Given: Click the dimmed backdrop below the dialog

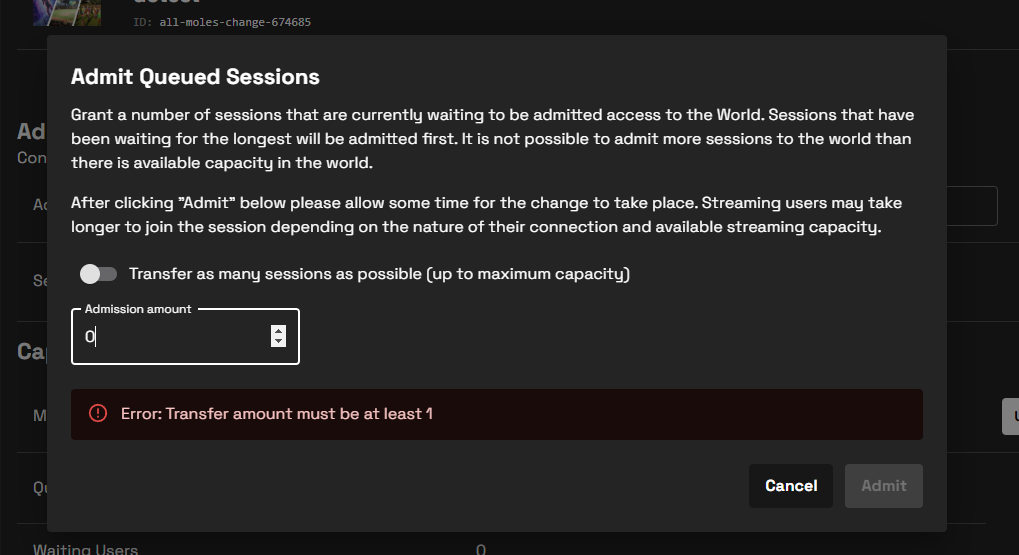Looking at the screenshot, I should point(700,544).
